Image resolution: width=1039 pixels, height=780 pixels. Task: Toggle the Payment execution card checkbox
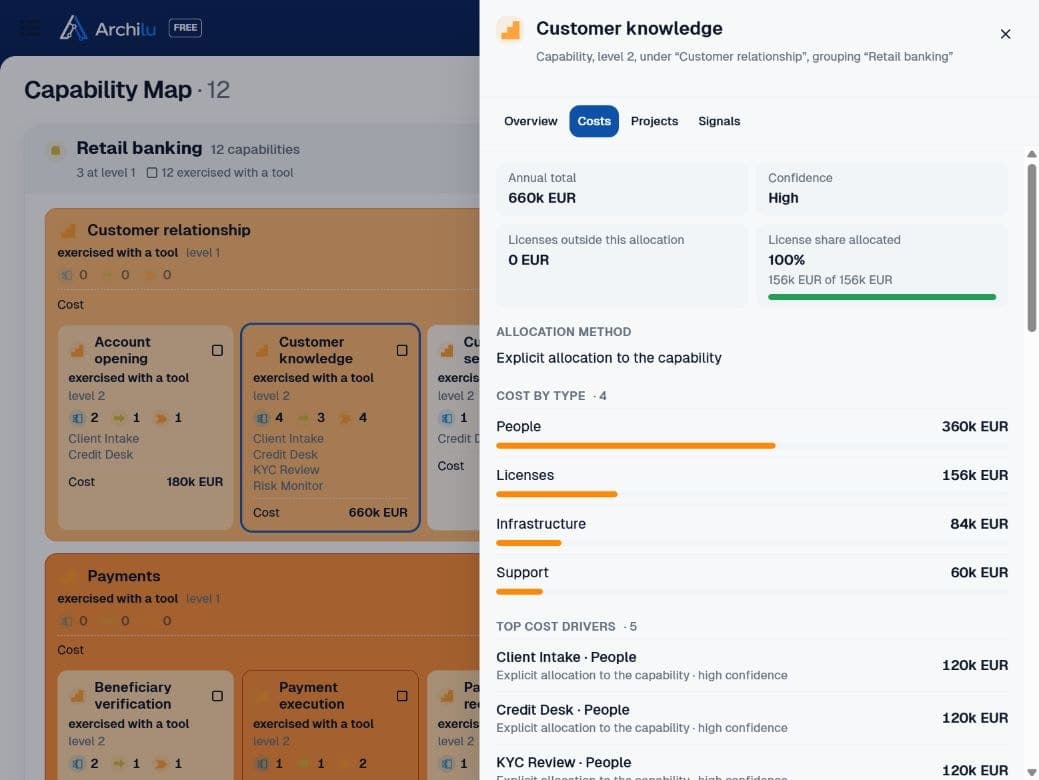pyautogui.click(x=402, y=696)
